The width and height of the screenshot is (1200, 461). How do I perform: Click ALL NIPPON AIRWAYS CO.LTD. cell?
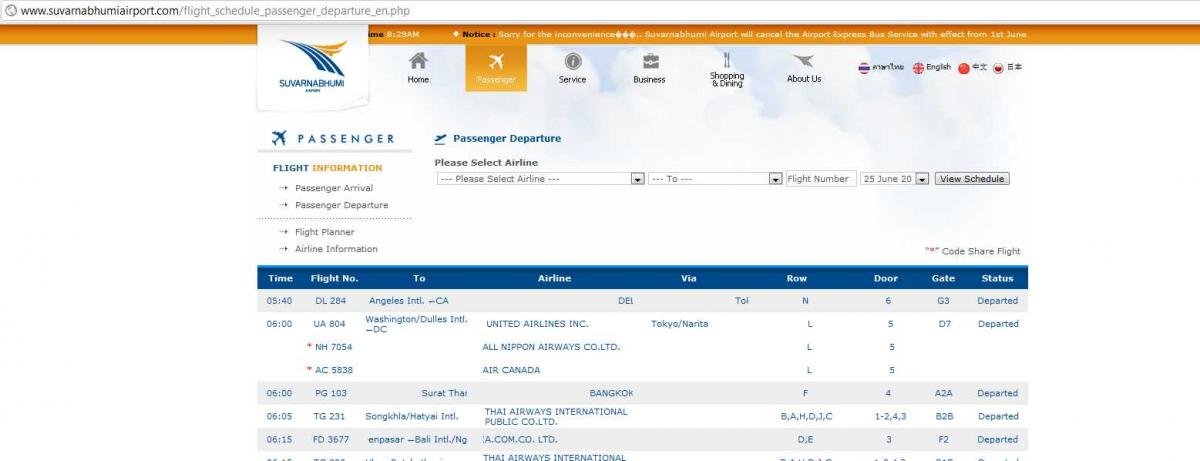pos(552,347)
